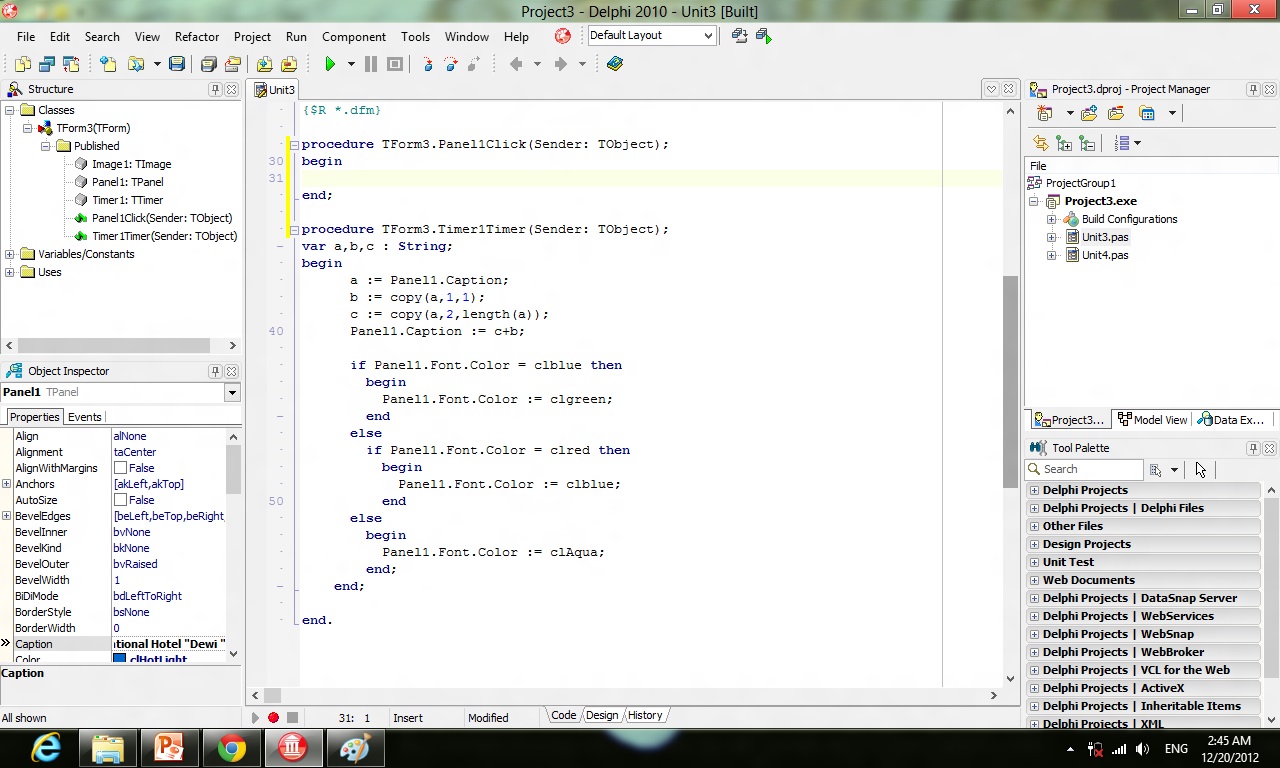
Task: Open Google Chrome from taskbar
Action: pyautogui.click(x=231, y=748)
